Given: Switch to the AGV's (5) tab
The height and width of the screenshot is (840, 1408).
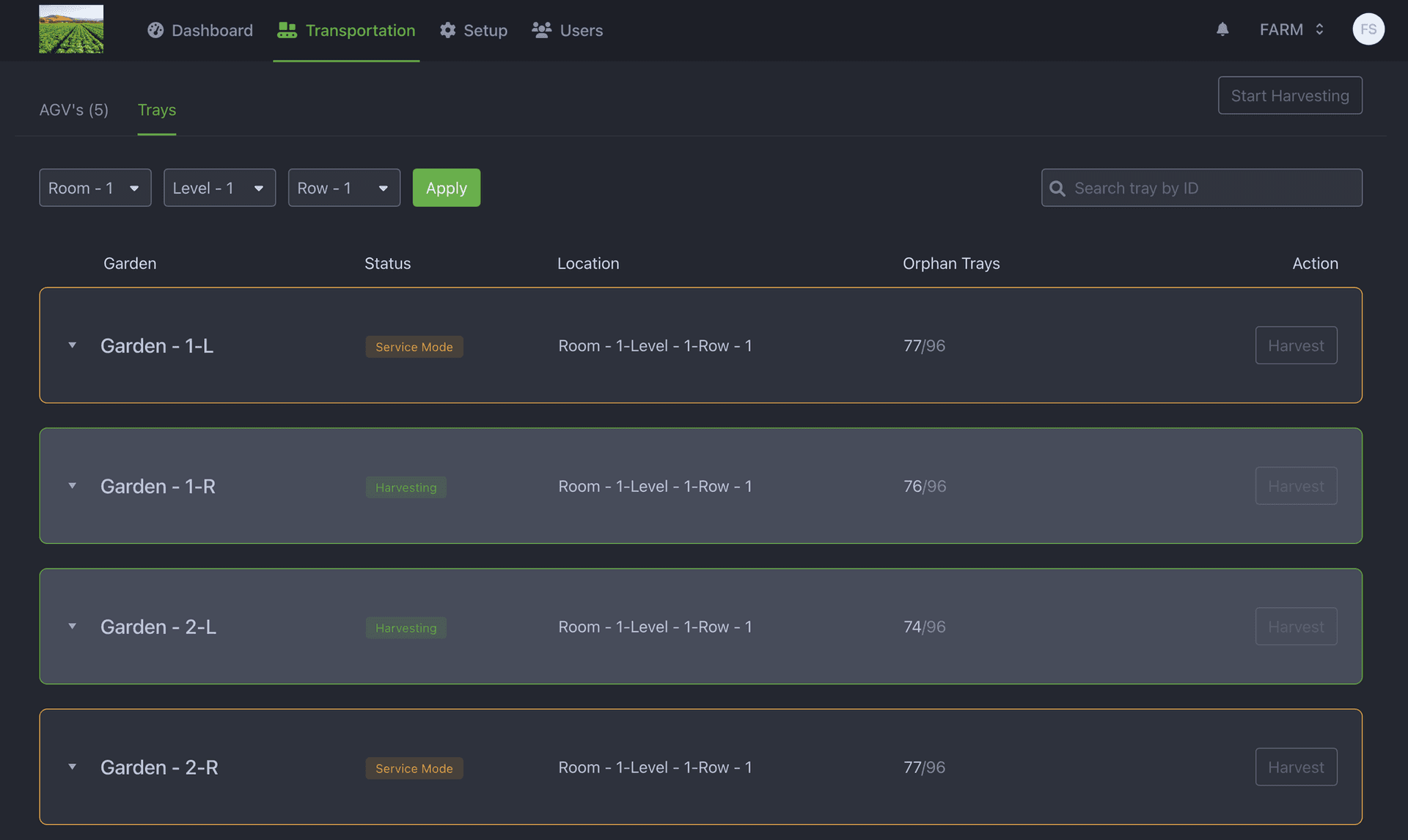Looking at the screenshot, I should [x=73, y=110].
